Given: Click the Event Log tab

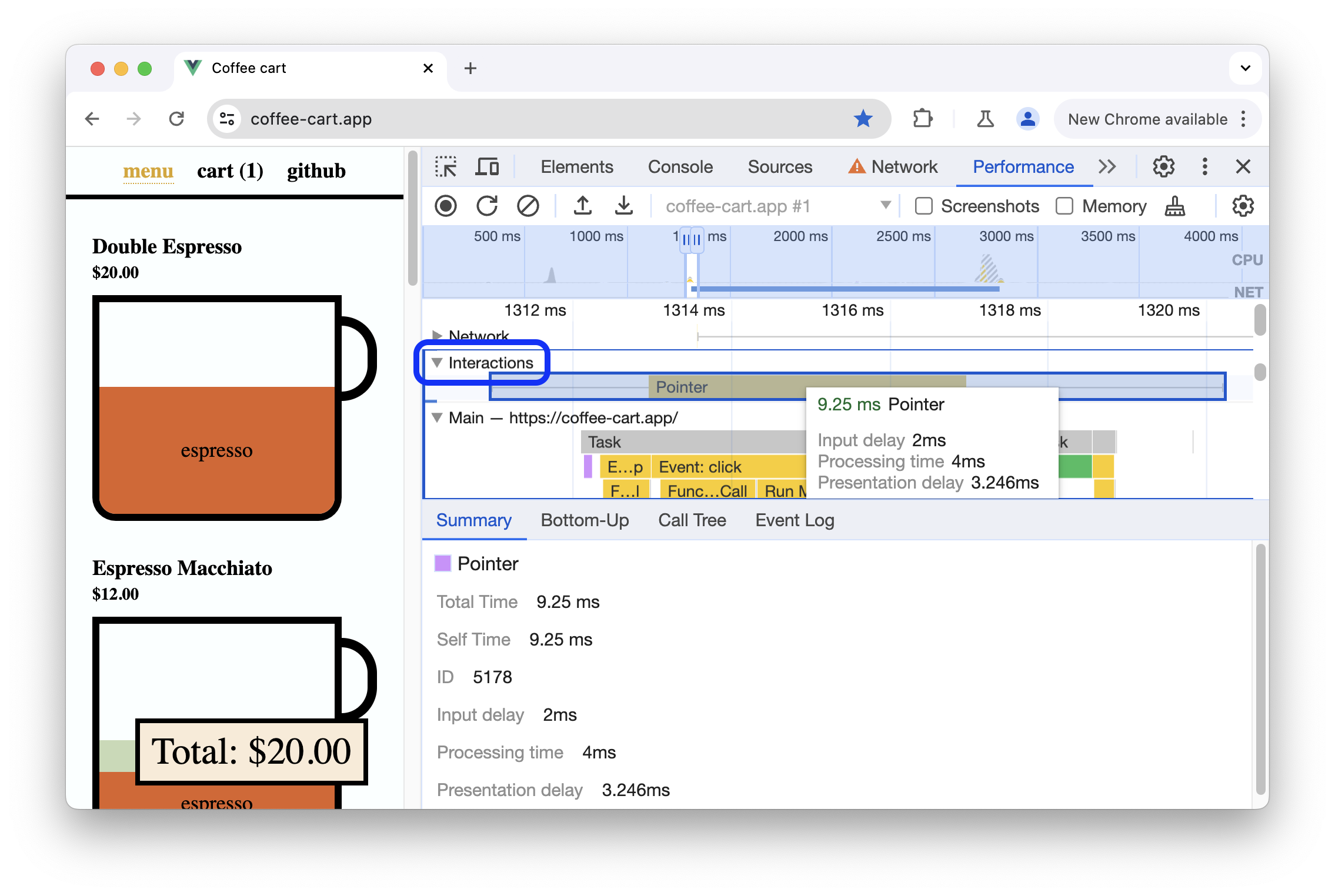Looking at the screenshot, I should coord(795,520).
